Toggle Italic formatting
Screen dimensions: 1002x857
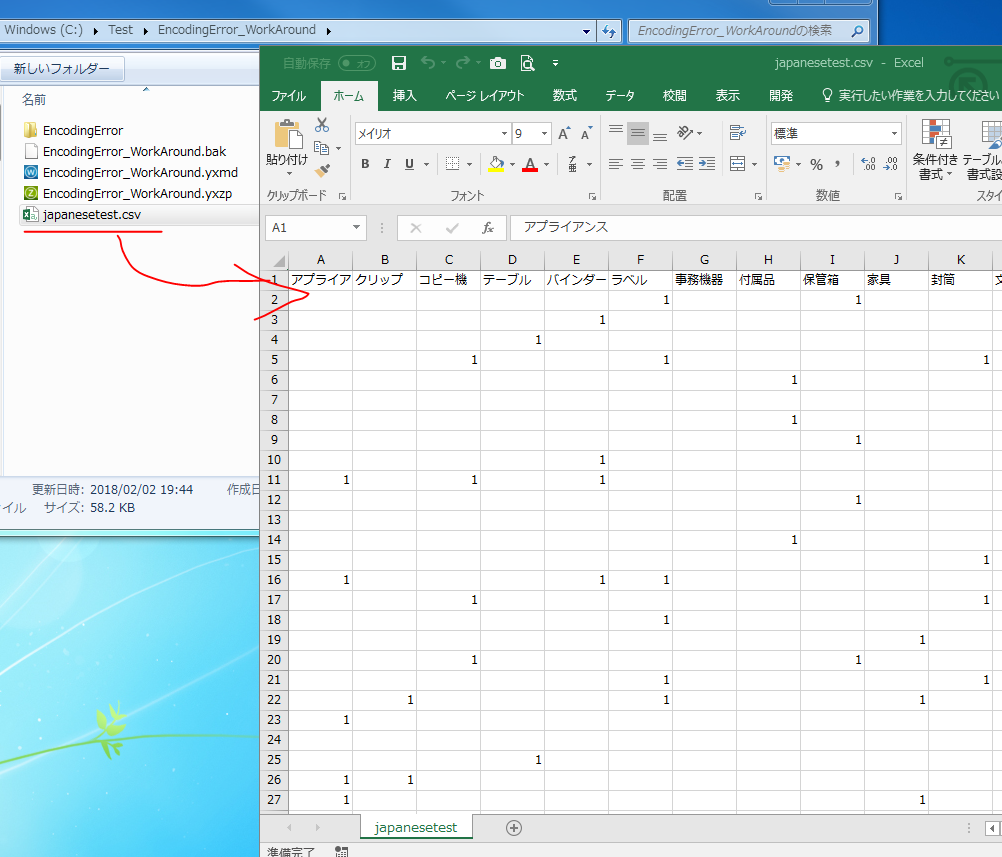pyautogui.click(x=387, y=164)
